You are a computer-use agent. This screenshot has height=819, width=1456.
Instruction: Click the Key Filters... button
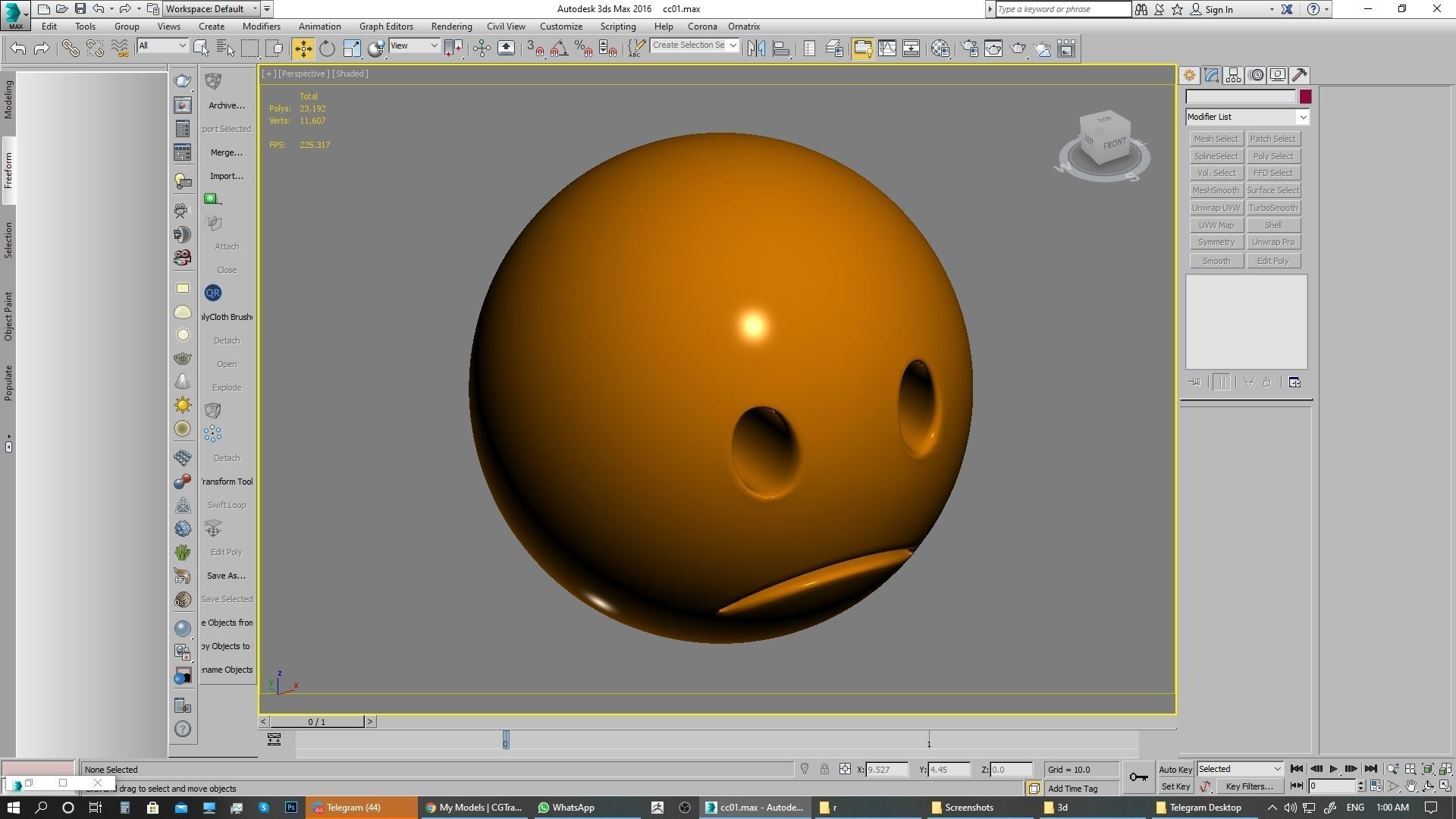(1249, 786)
